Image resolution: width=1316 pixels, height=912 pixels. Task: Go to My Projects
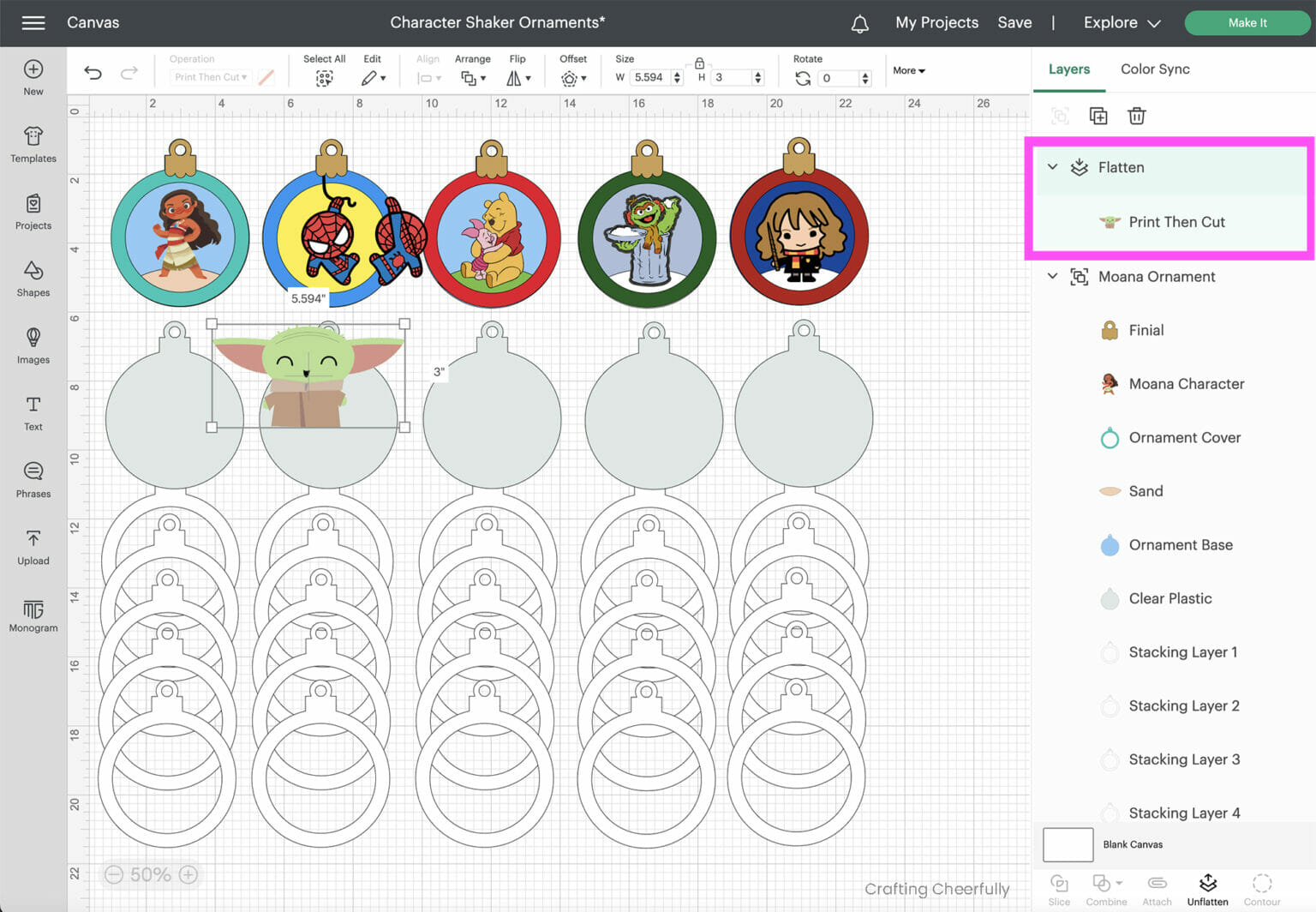pos(936,23)
